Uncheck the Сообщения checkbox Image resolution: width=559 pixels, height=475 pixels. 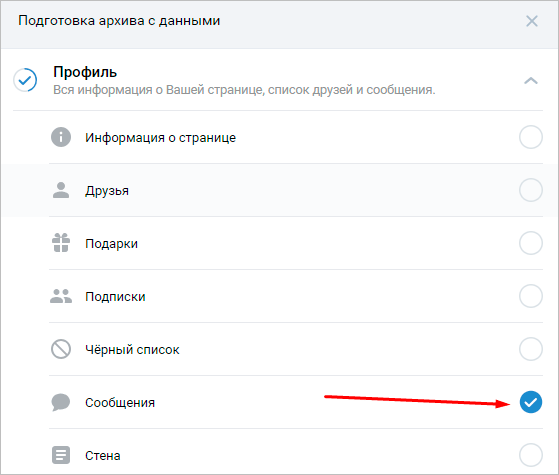tap(531, 402)
